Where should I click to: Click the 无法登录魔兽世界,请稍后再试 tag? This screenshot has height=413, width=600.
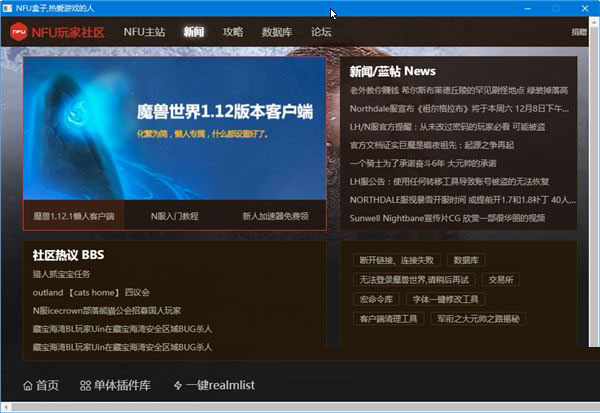(x=414, y=280)
